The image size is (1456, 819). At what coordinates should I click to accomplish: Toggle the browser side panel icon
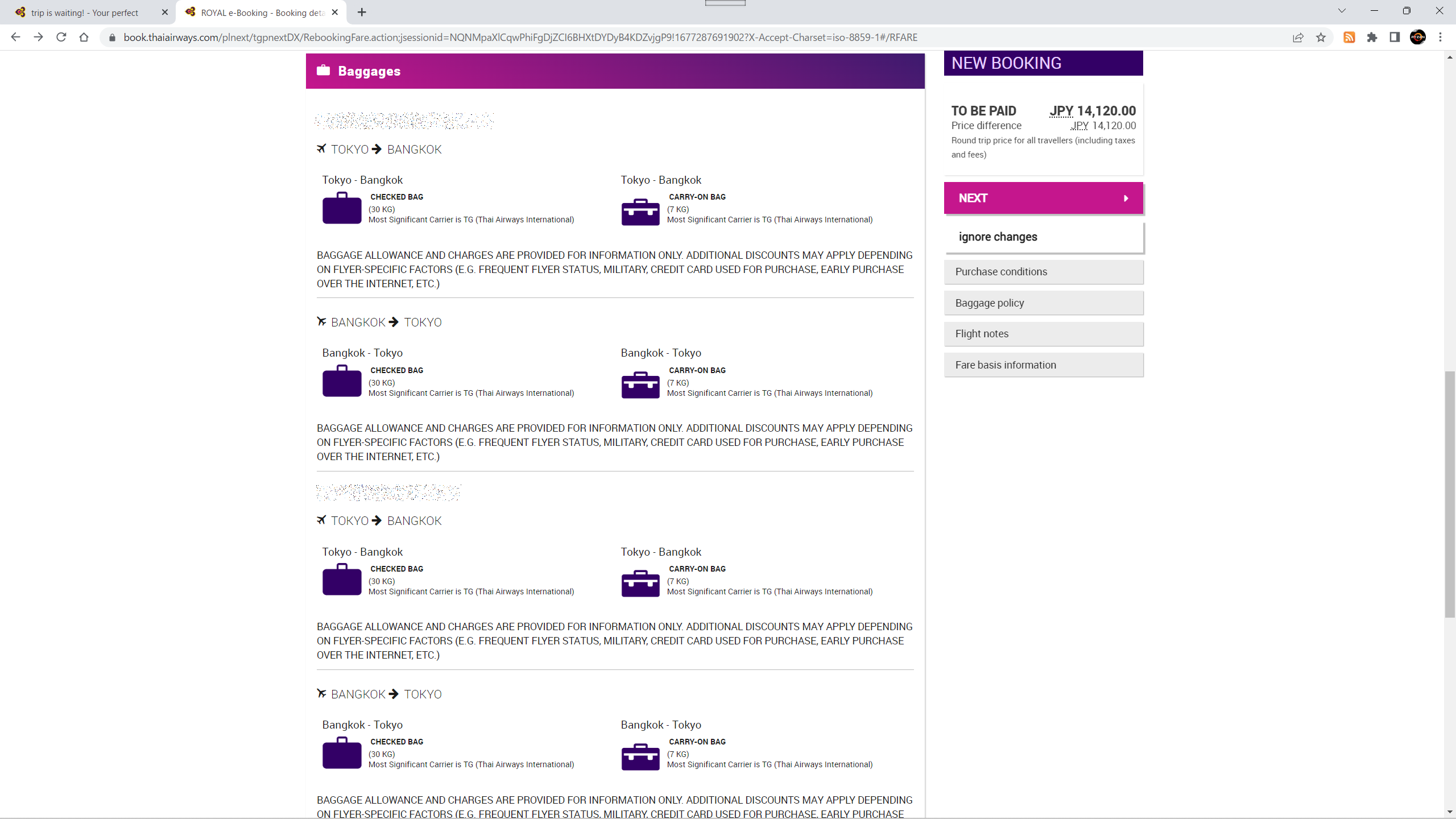tap(1395, 38)
